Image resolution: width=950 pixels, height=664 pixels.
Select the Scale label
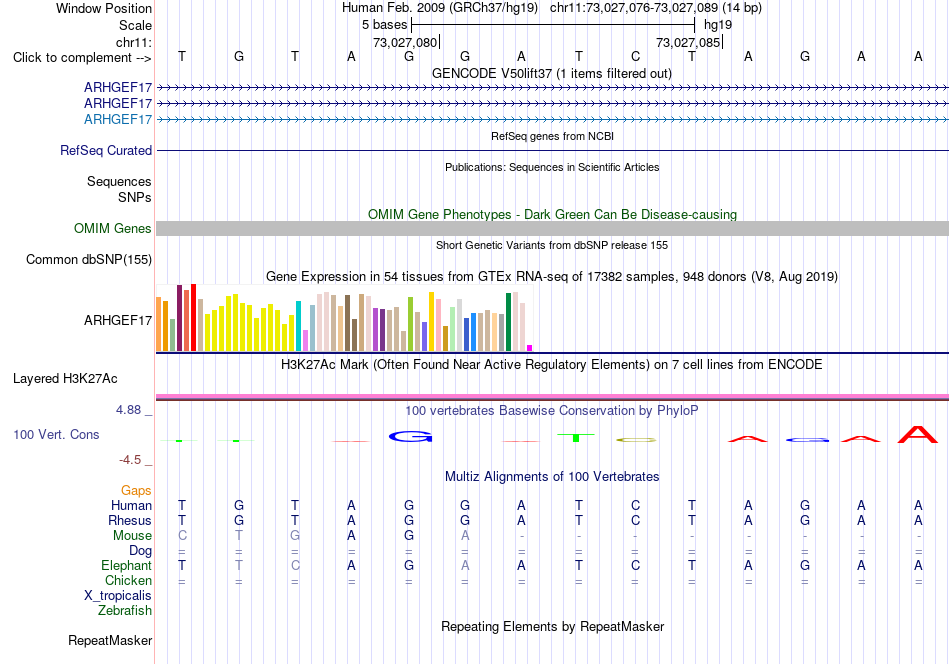tap(136, 25)
